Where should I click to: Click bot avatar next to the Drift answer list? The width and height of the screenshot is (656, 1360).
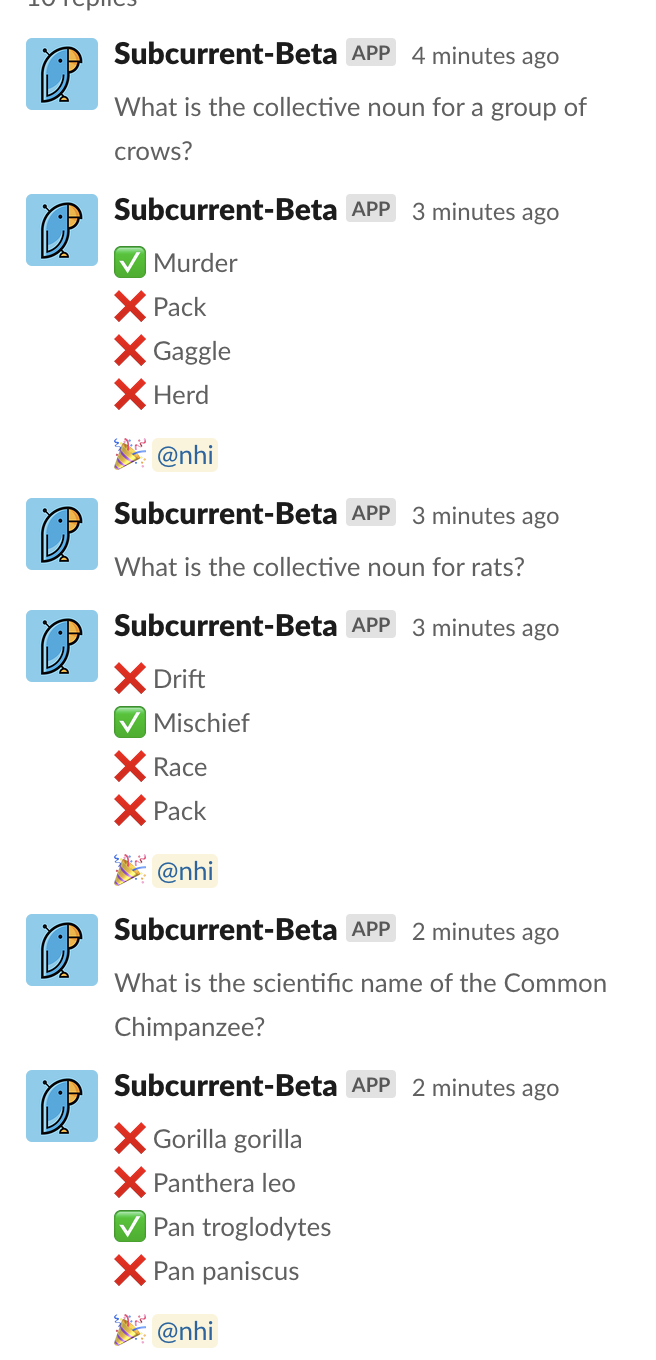click(x=62, y=646)
